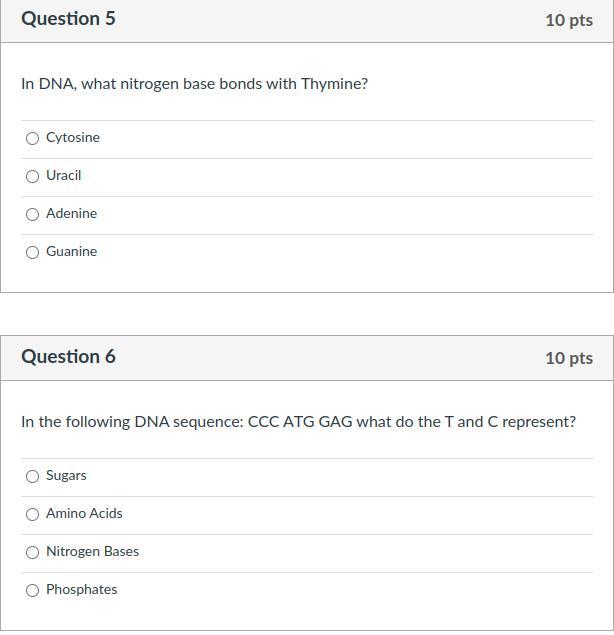The width and height of the screenshot is (614, 635).
Task: Click the Amino Acids answer label
Action: click(x=84, y=513)
